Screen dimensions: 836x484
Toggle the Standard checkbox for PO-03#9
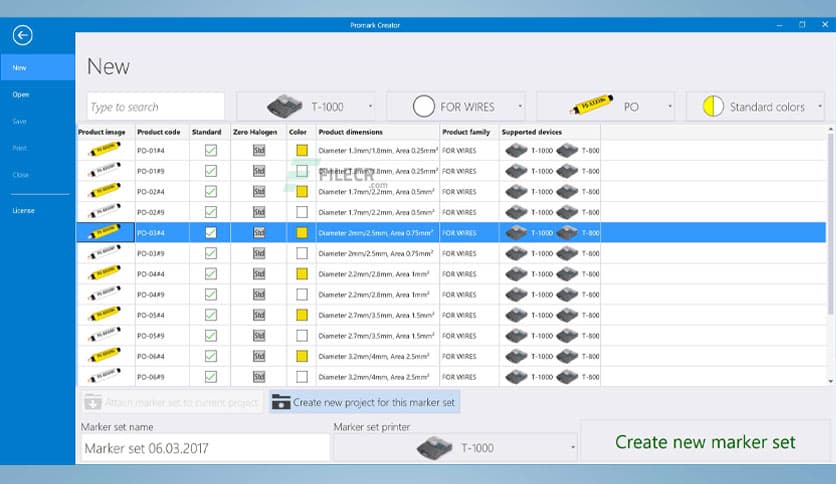click(x=211, y=253)
